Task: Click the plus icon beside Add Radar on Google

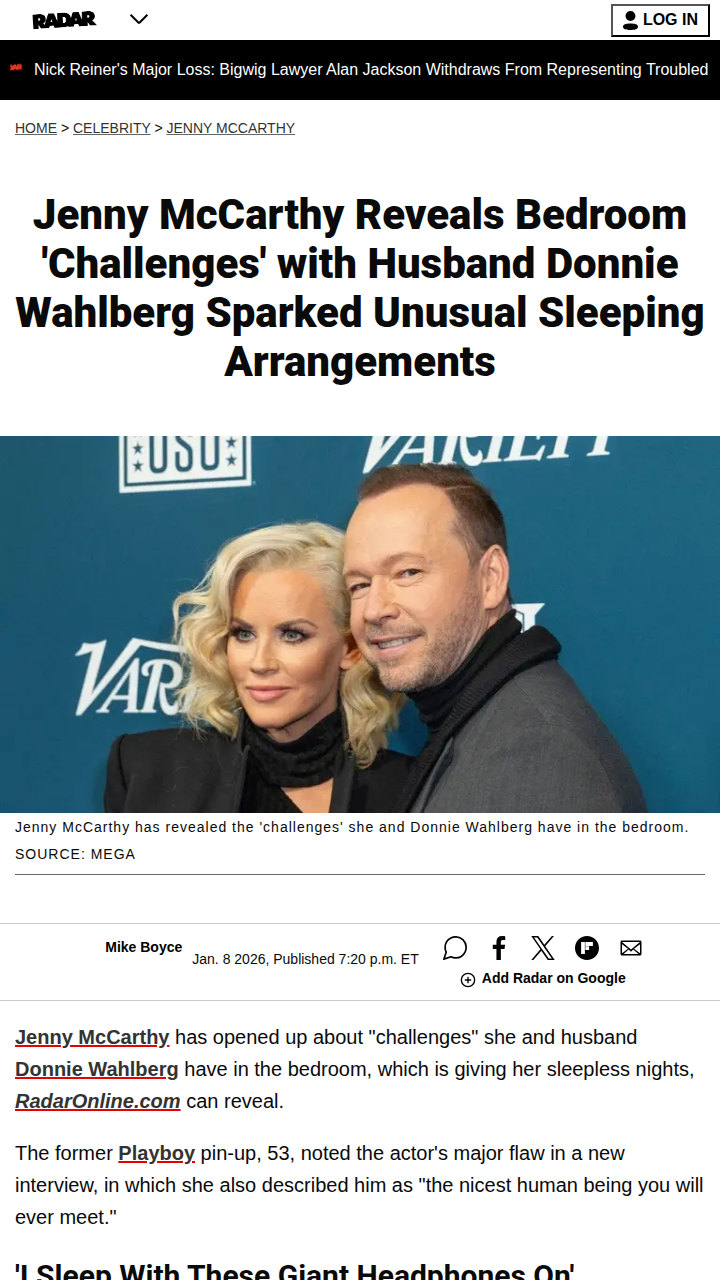Action: point(468,980)
